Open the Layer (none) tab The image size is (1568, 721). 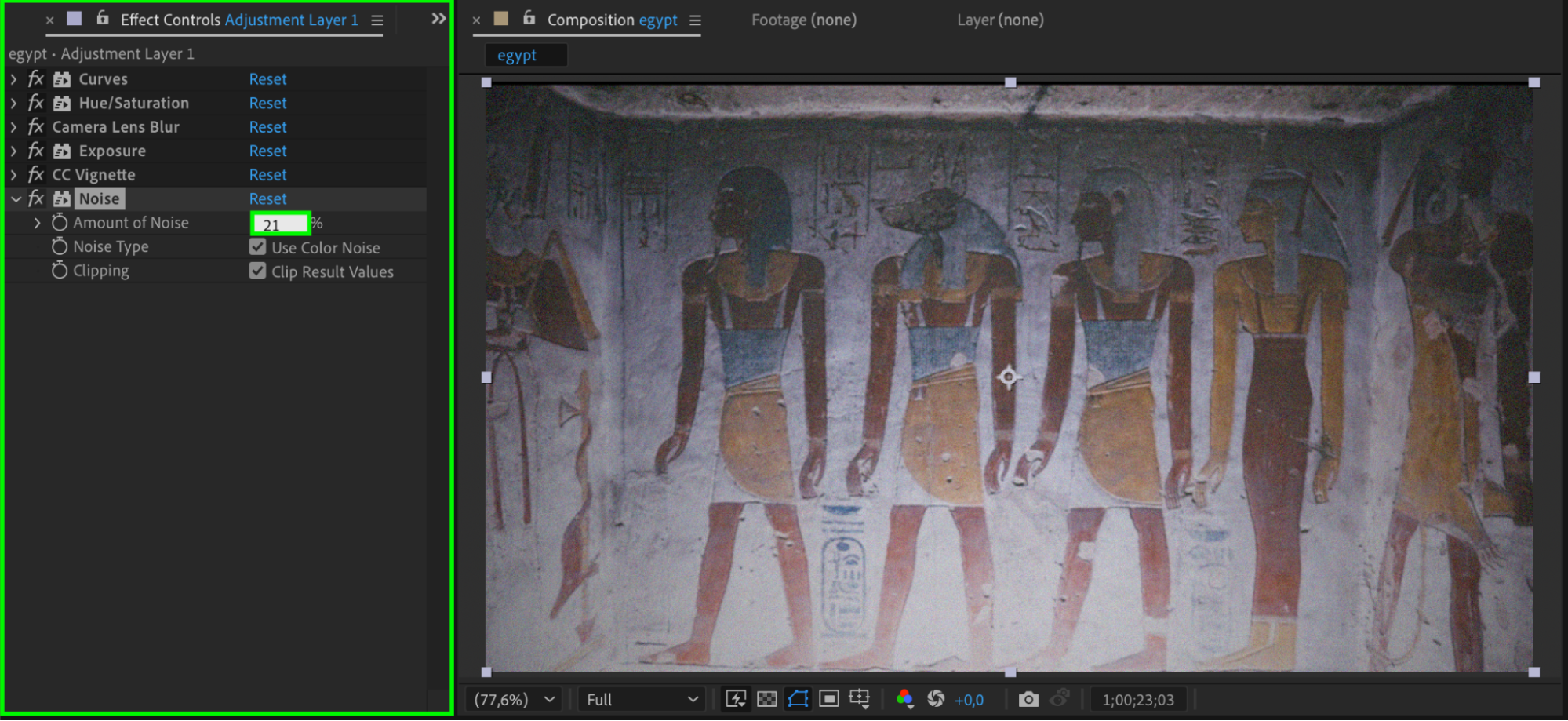coord(999,20)
